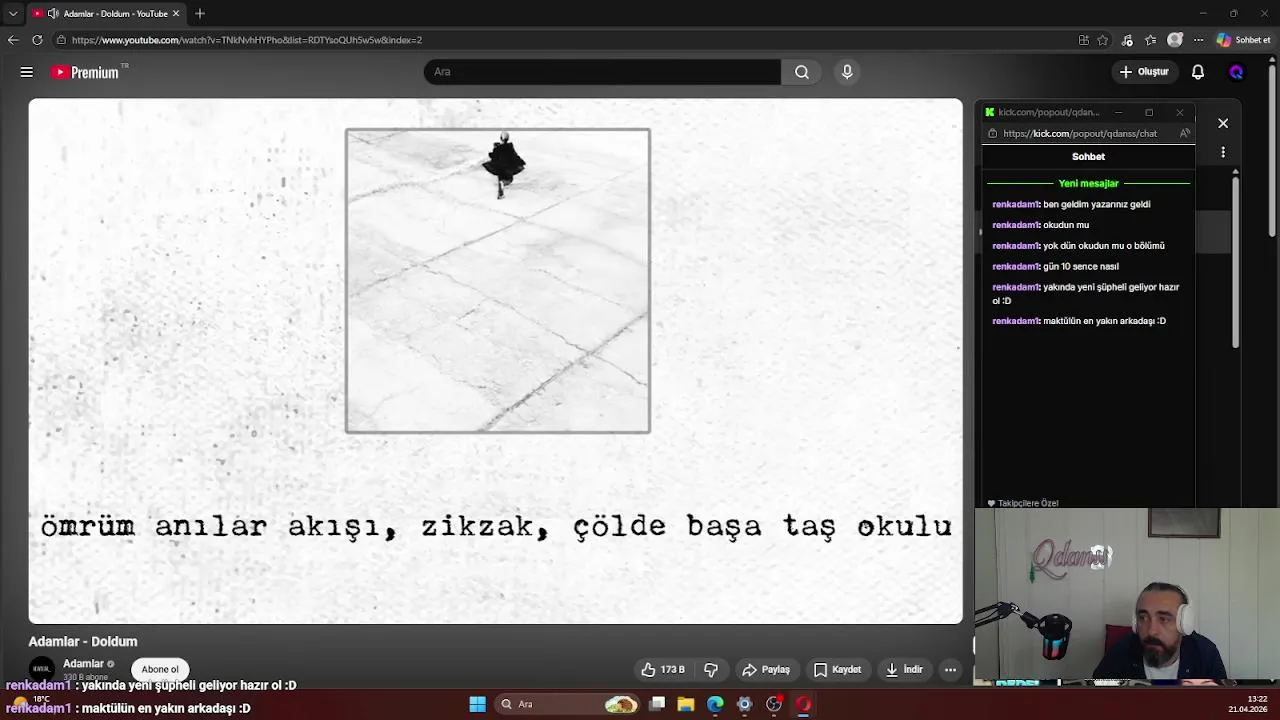Select the Adamlar - Doldum YouTube tab

pos(105,14)
